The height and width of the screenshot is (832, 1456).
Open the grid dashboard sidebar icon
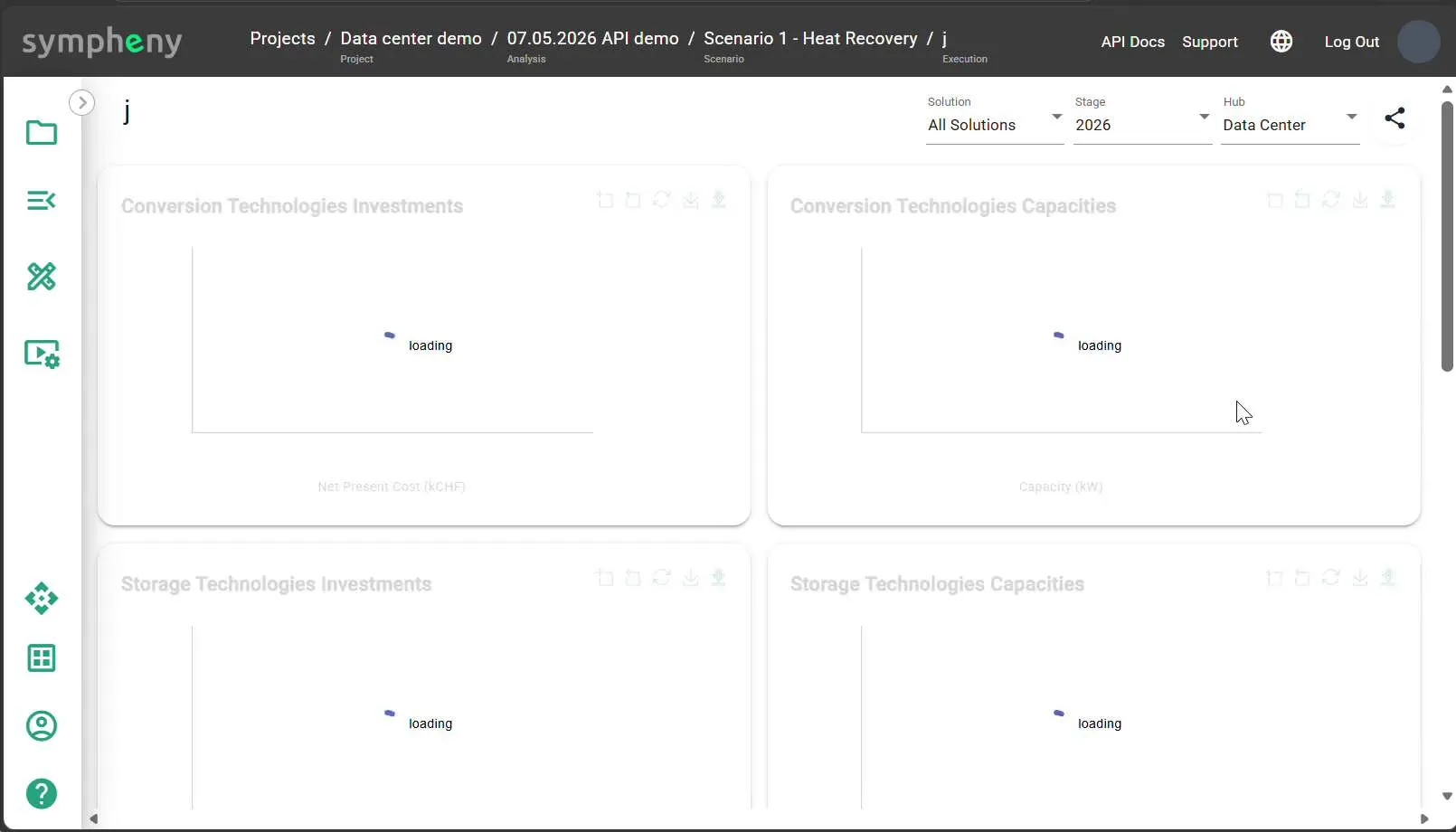point(42,658)
